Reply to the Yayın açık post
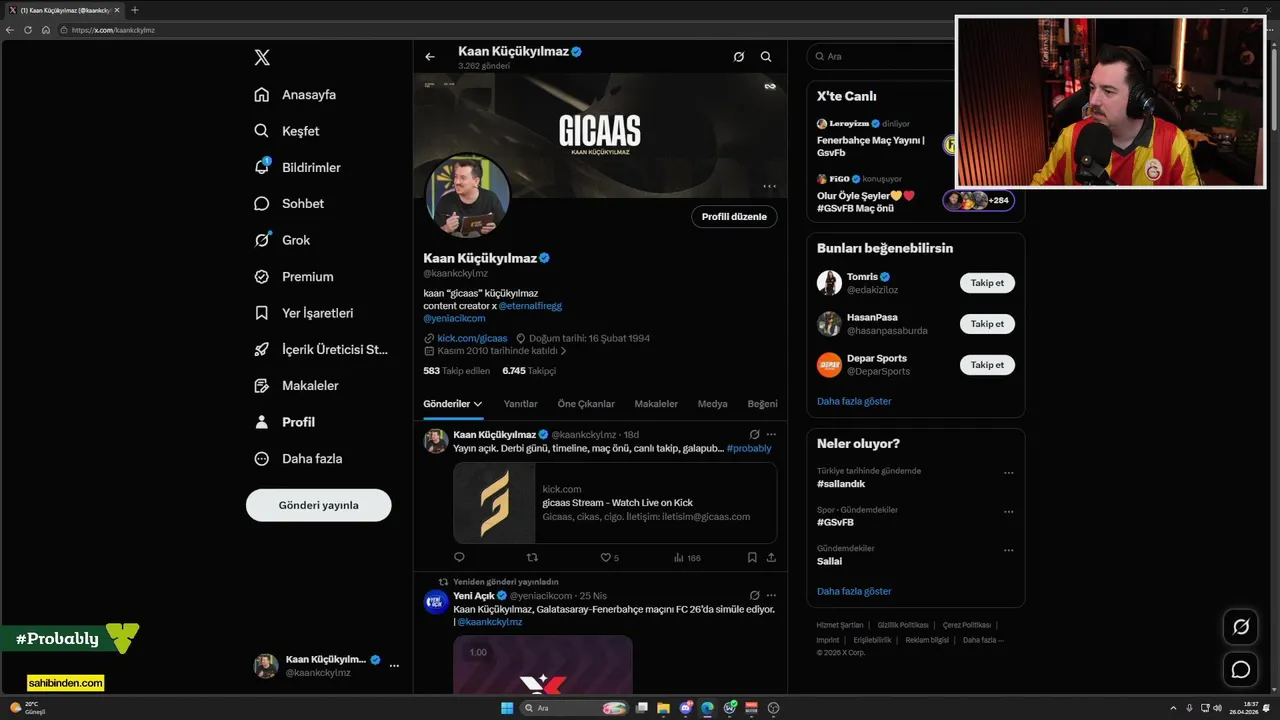Viewport: 1280px width, 720px height. [460, 557]
